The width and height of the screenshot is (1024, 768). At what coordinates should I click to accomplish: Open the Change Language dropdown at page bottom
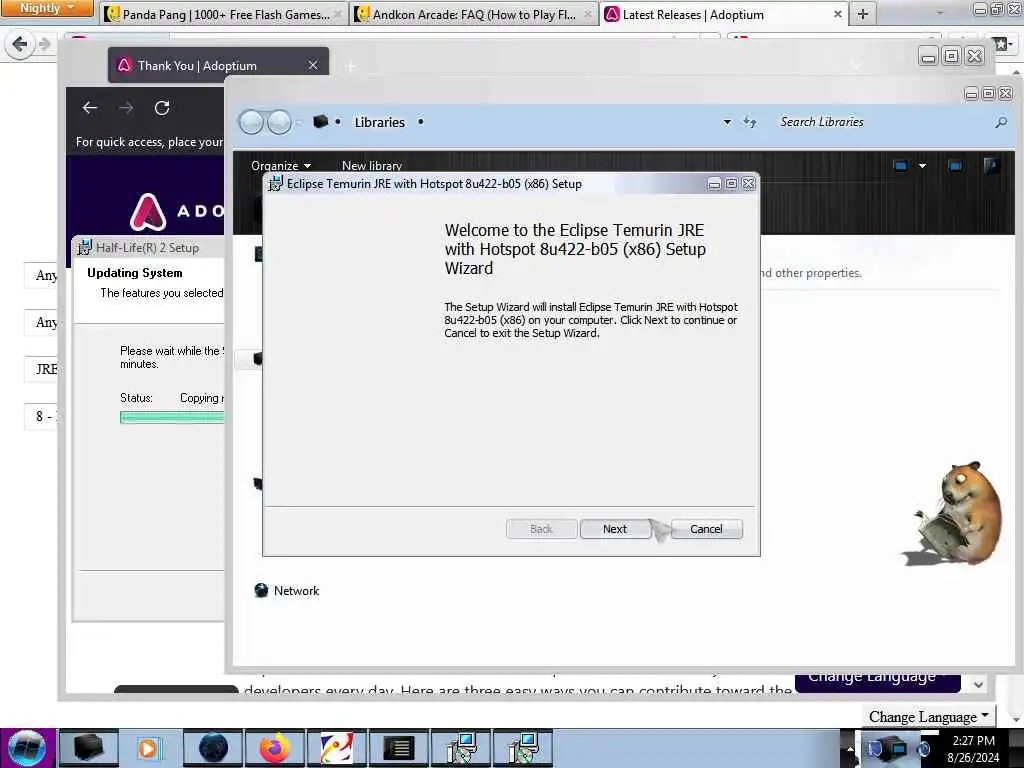[928, 716]
